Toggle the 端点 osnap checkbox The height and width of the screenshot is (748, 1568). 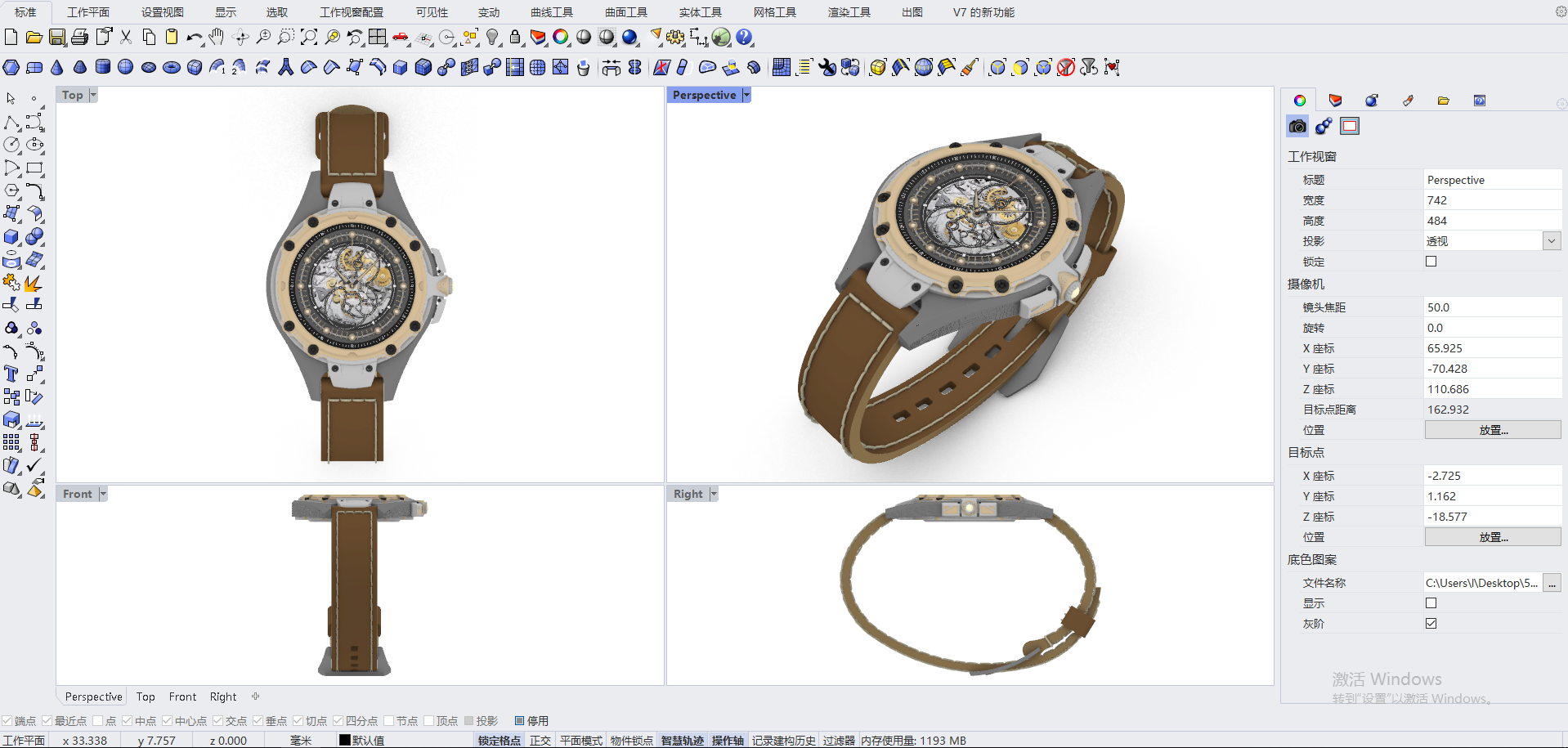[x=7, y=721]
